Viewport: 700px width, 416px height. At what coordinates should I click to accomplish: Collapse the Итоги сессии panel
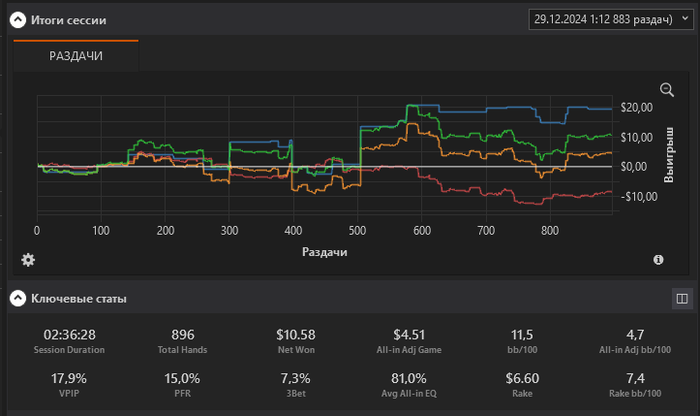point(18,20)
